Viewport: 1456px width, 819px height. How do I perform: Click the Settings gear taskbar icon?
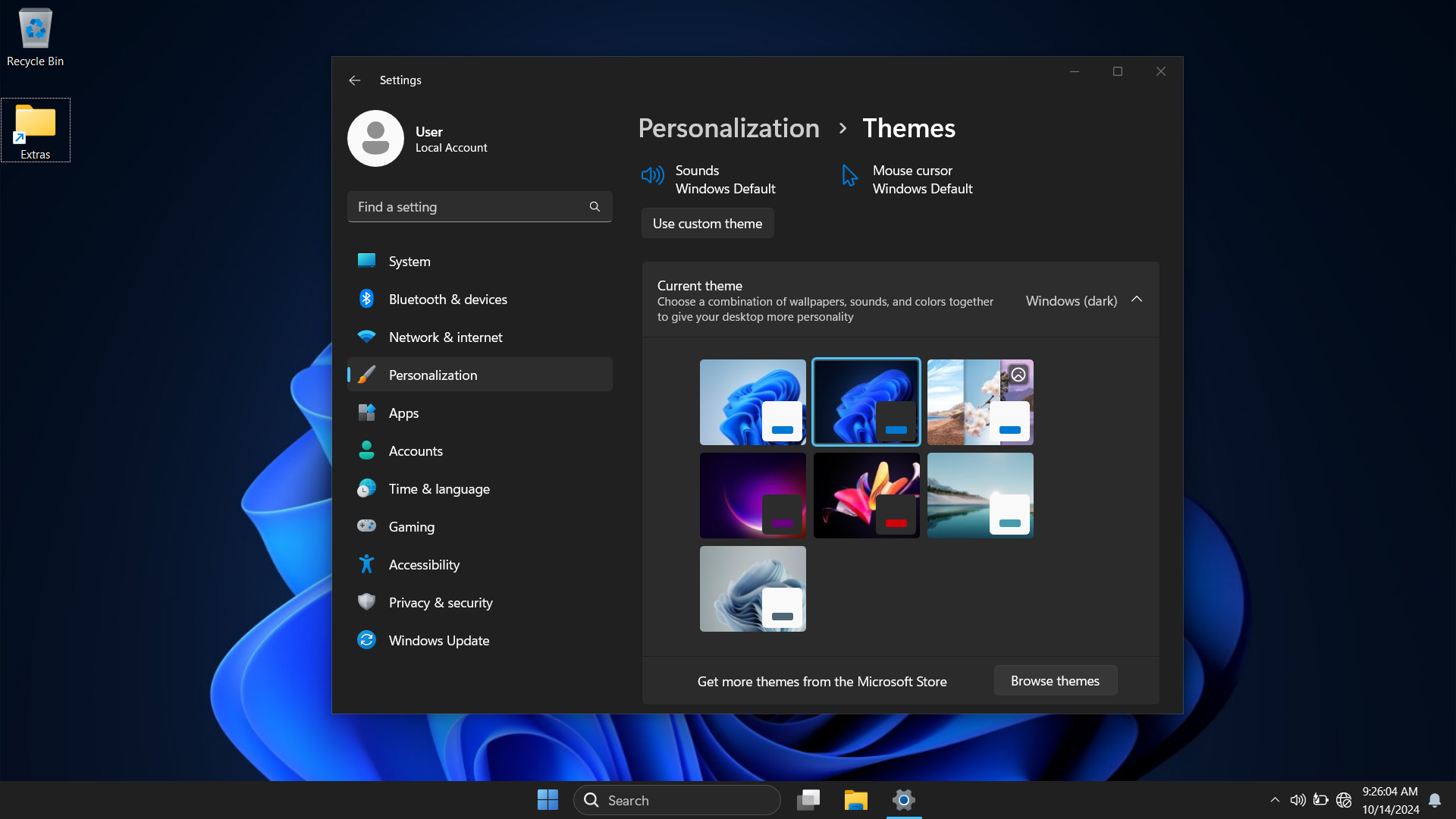point(904,800)
